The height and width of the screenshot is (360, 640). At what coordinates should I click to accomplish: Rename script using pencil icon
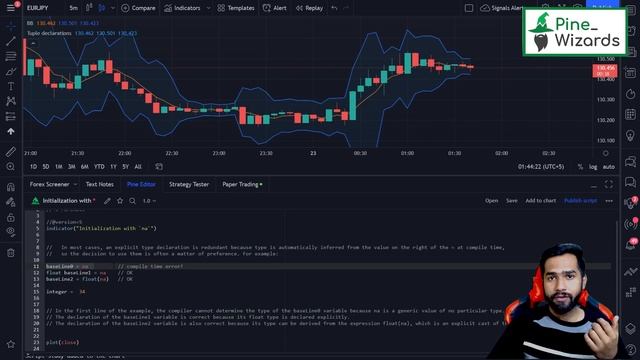coord(107,201)
